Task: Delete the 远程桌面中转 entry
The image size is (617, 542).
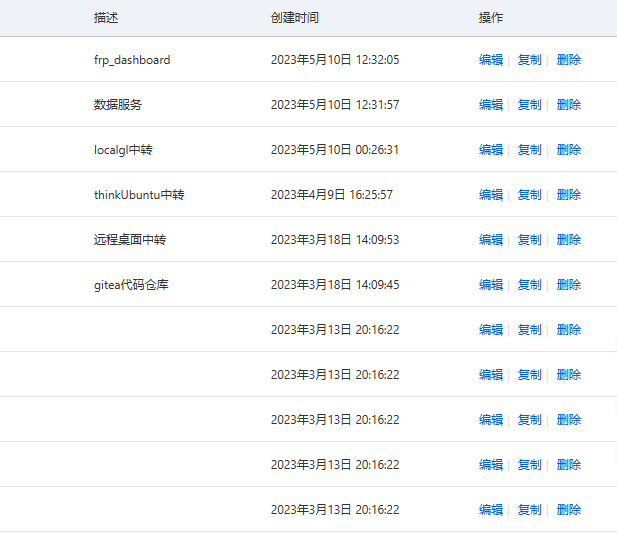Action: 568,240
